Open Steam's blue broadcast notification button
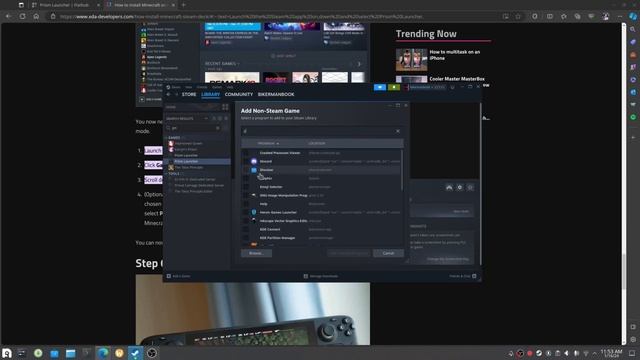640x360 pixels. pos(380,87)
